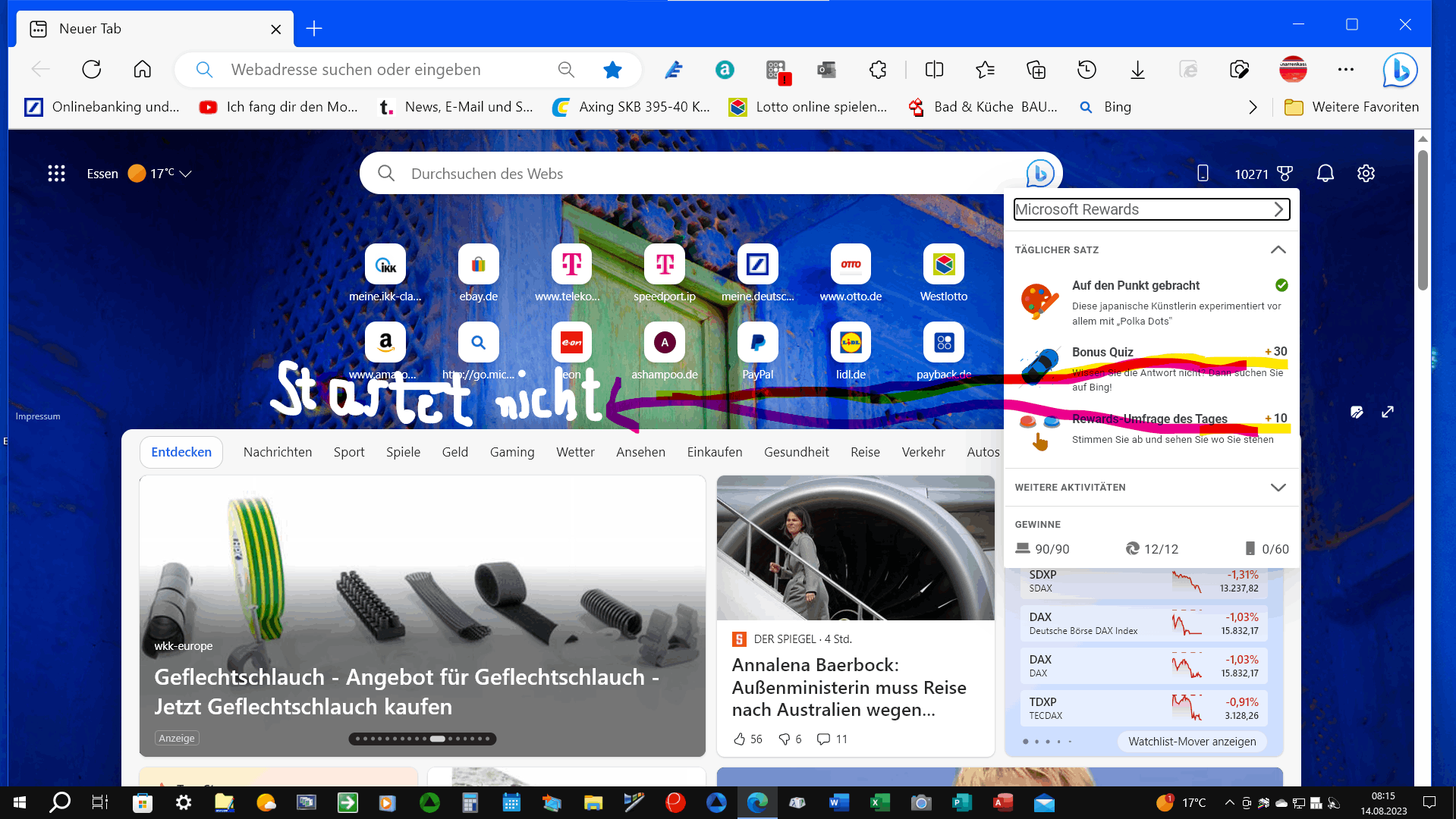Open the ashampoo.de quick link
1456x819 pixels.
[665, 351]
